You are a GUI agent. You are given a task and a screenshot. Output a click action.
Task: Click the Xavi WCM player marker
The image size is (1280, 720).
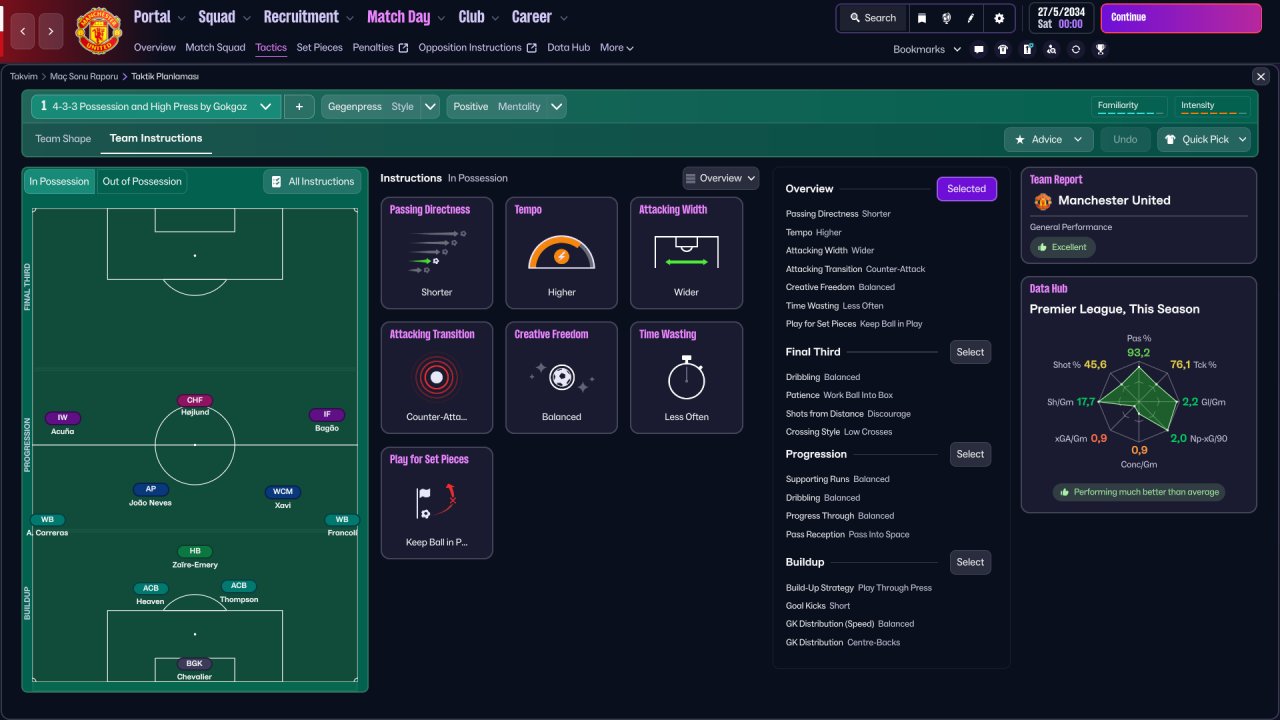click(x=283, y=497)
